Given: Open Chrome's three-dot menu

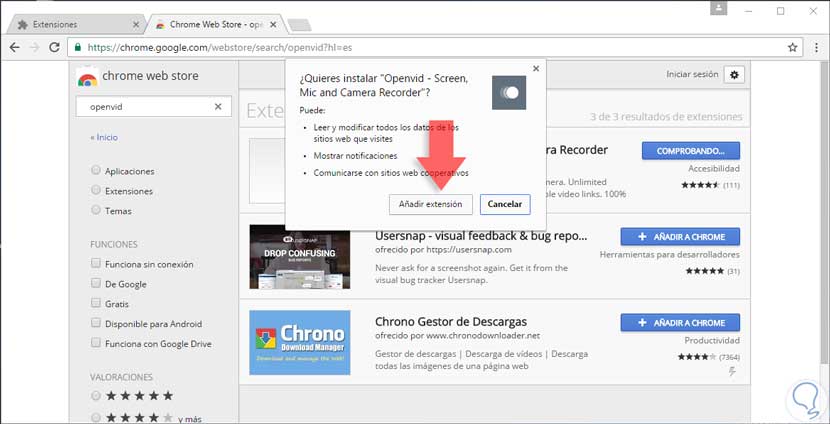Looking at the screenshot, I should click(x=816, y=48).
